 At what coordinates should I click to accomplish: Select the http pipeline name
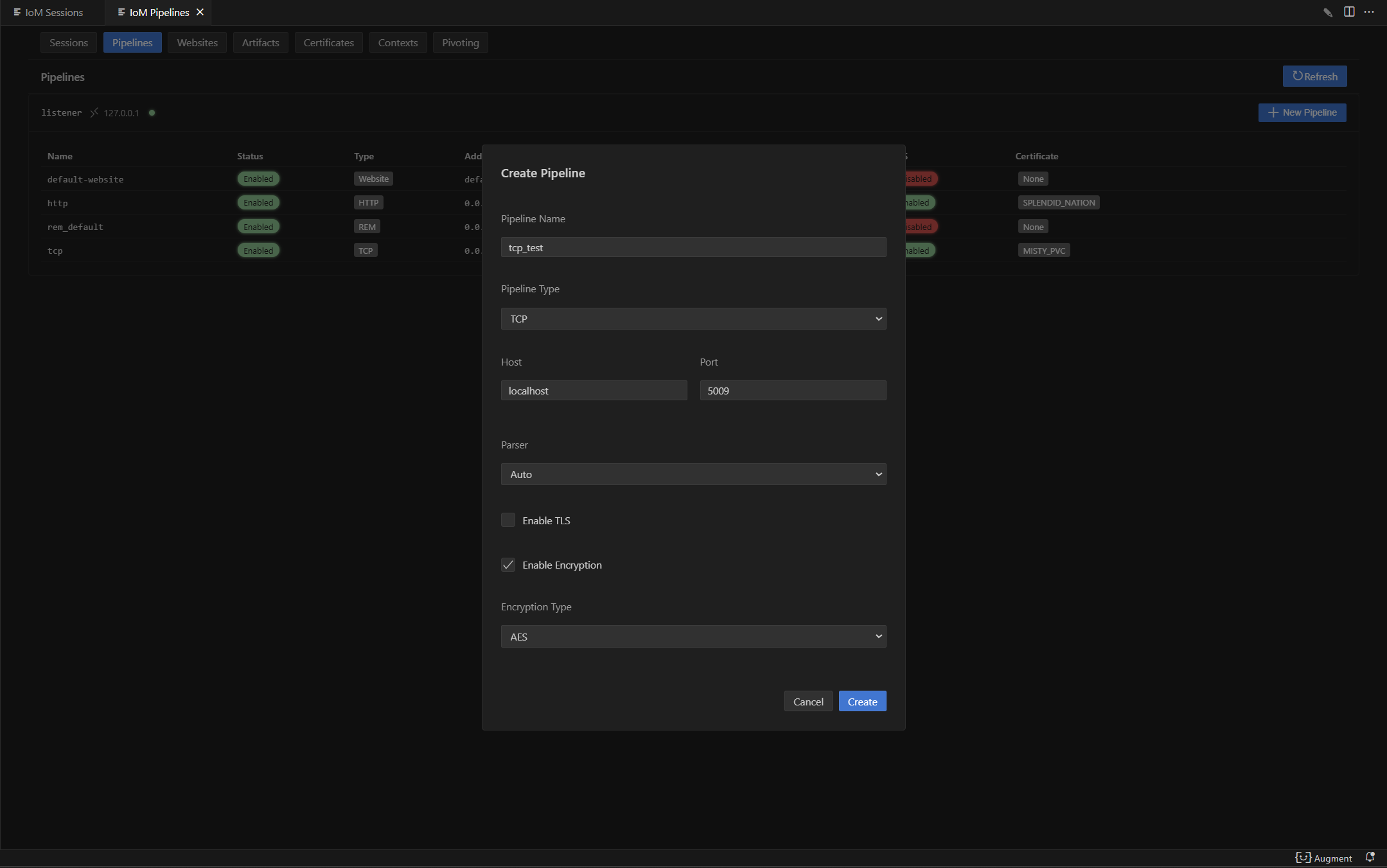(57, 203)
